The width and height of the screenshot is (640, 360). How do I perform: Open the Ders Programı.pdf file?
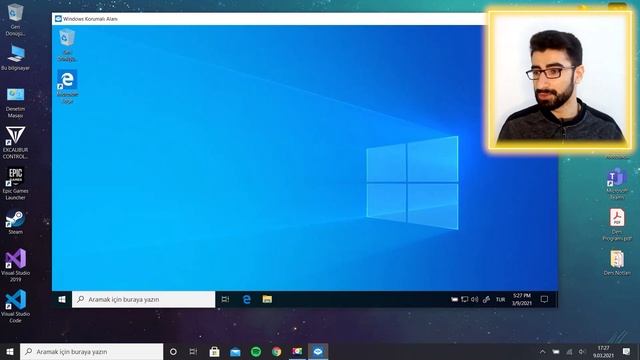click(617, 224)
